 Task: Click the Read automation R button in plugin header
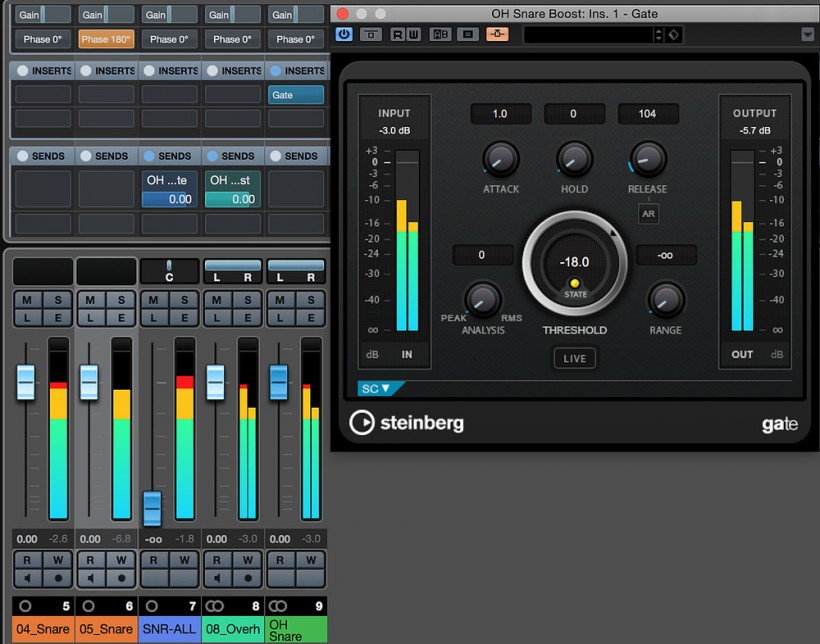click(x=398, y=35)
